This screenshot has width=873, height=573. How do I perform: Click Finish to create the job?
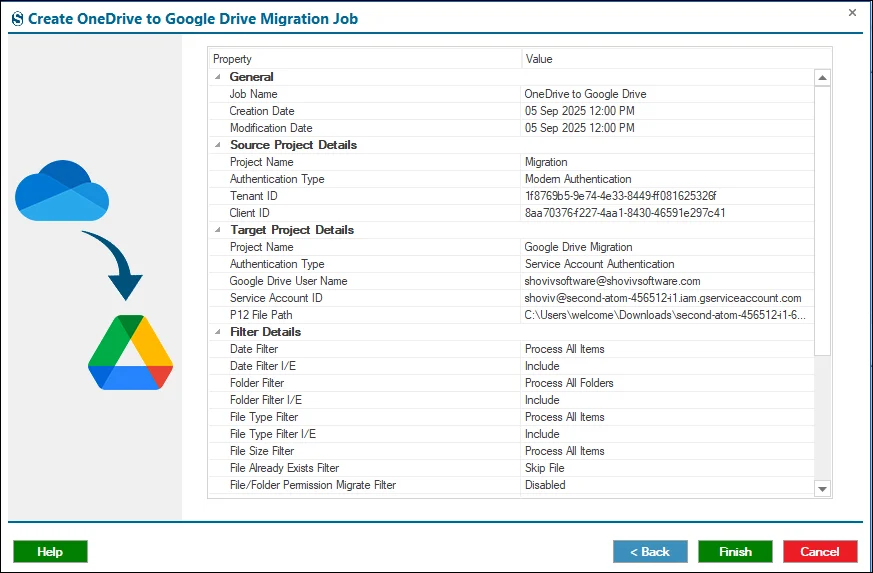(735, 551)
